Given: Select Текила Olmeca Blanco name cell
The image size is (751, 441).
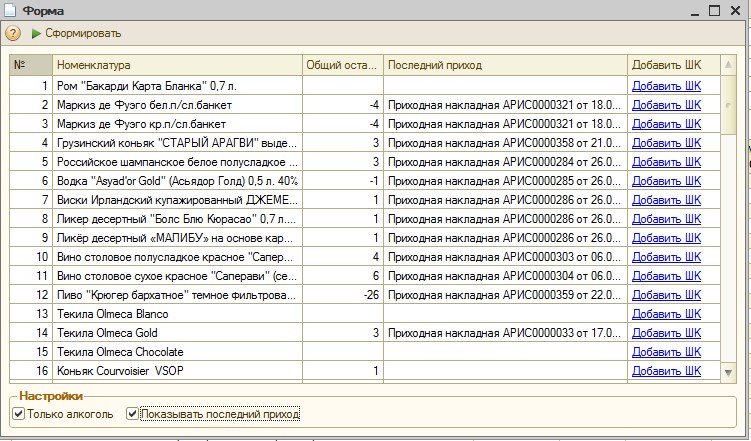Looking at the screenshot, I should tap(177, 314).
